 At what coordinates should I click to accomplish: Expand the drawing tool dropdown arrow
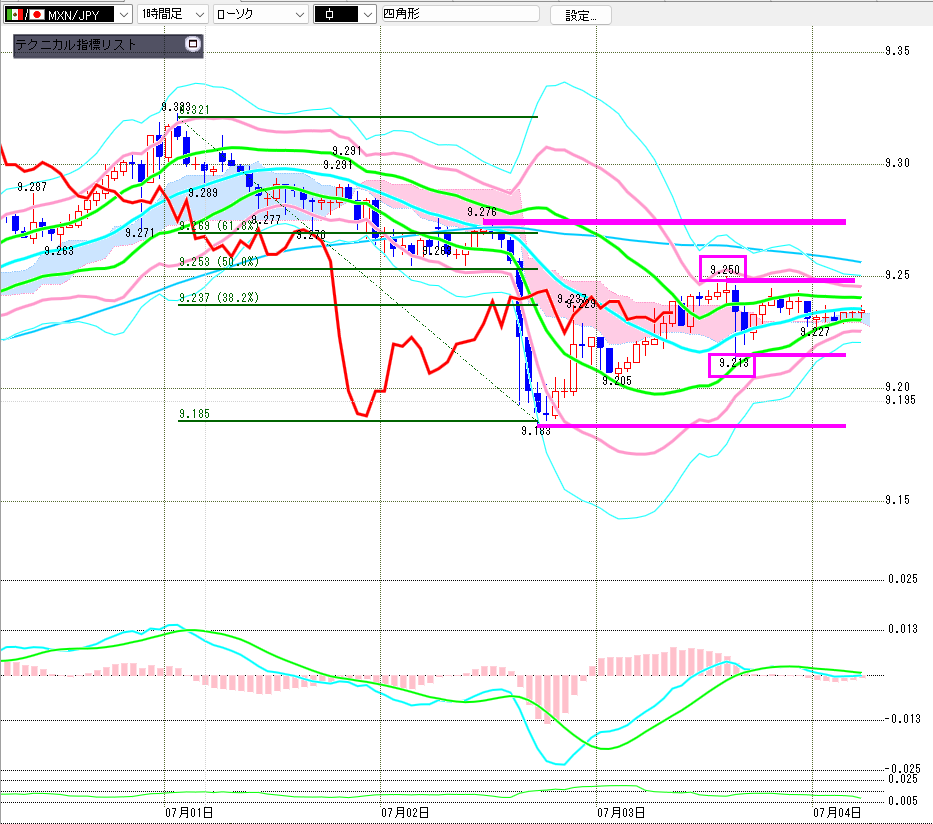[x=368, y=14]
